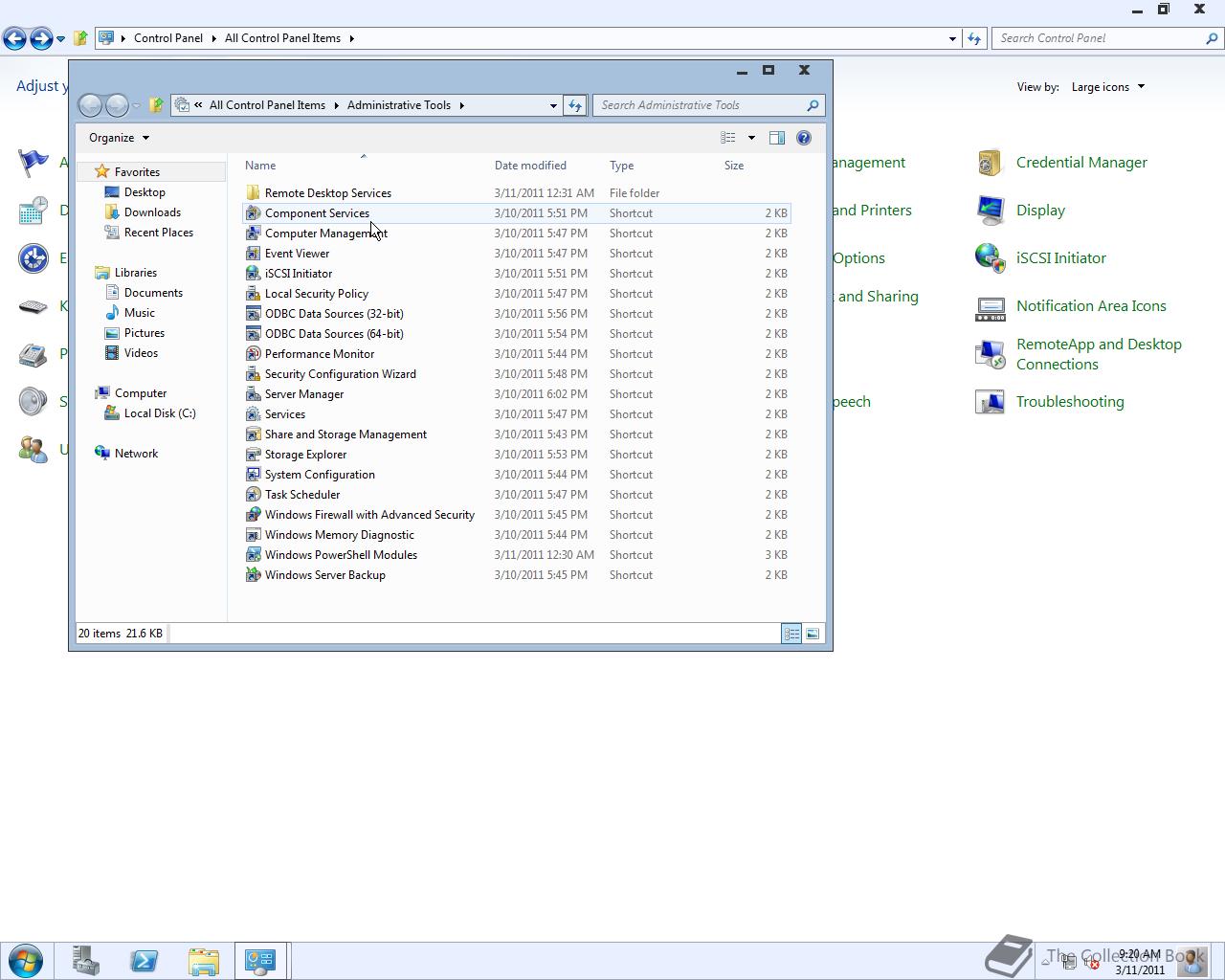
Task: Toggle the preview pane button
Action: [x=777, y=138]
